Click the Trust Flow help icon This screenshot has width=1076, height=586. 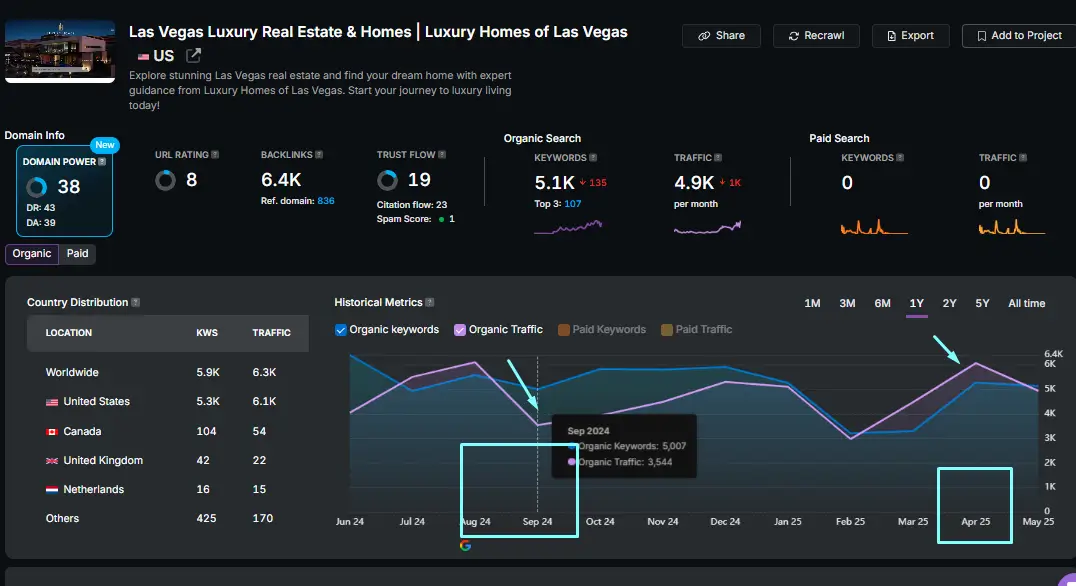[x=442, y=154]
